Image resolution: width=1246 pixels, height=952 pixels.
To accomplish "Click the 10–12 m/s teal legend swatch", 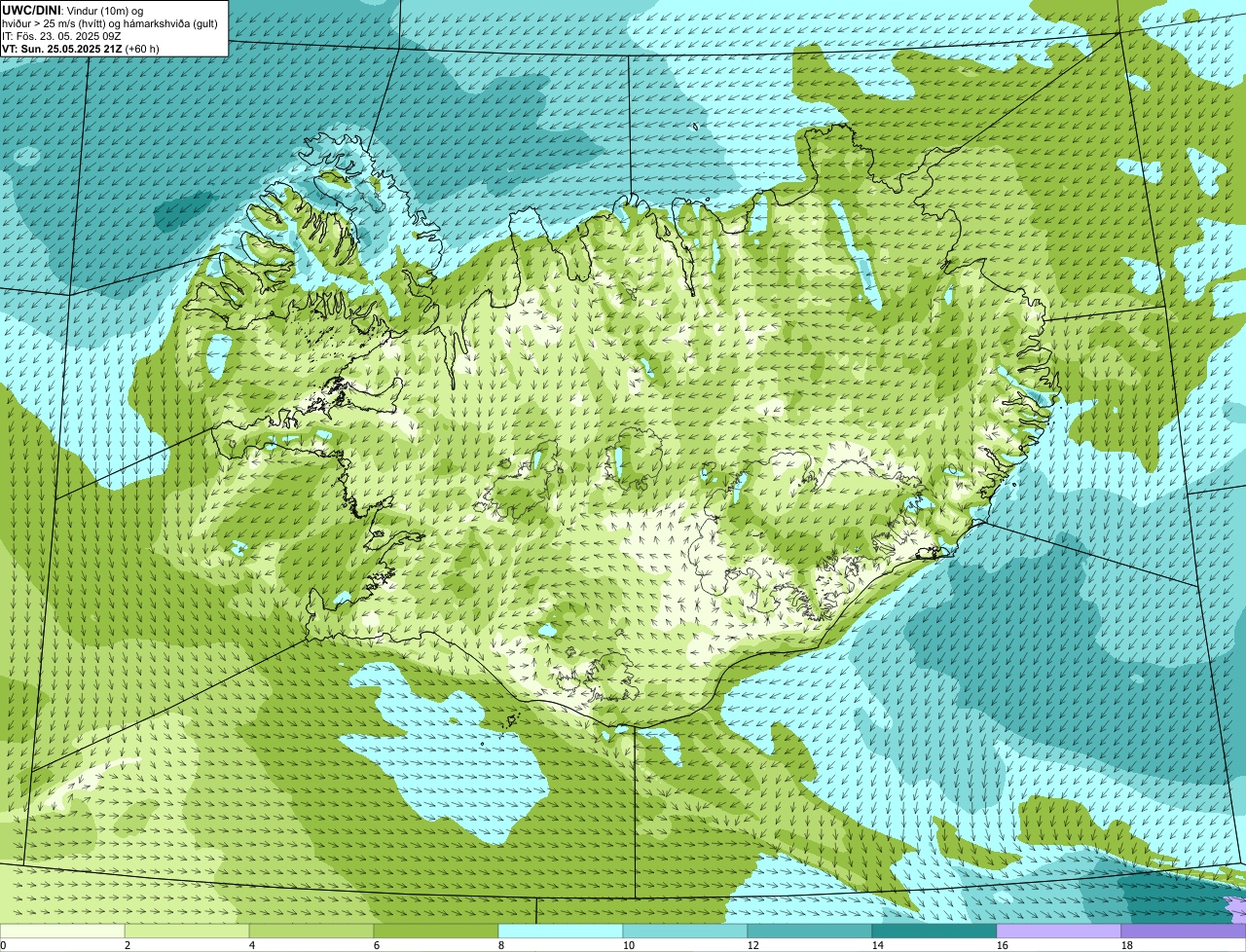I will point(685,931).
